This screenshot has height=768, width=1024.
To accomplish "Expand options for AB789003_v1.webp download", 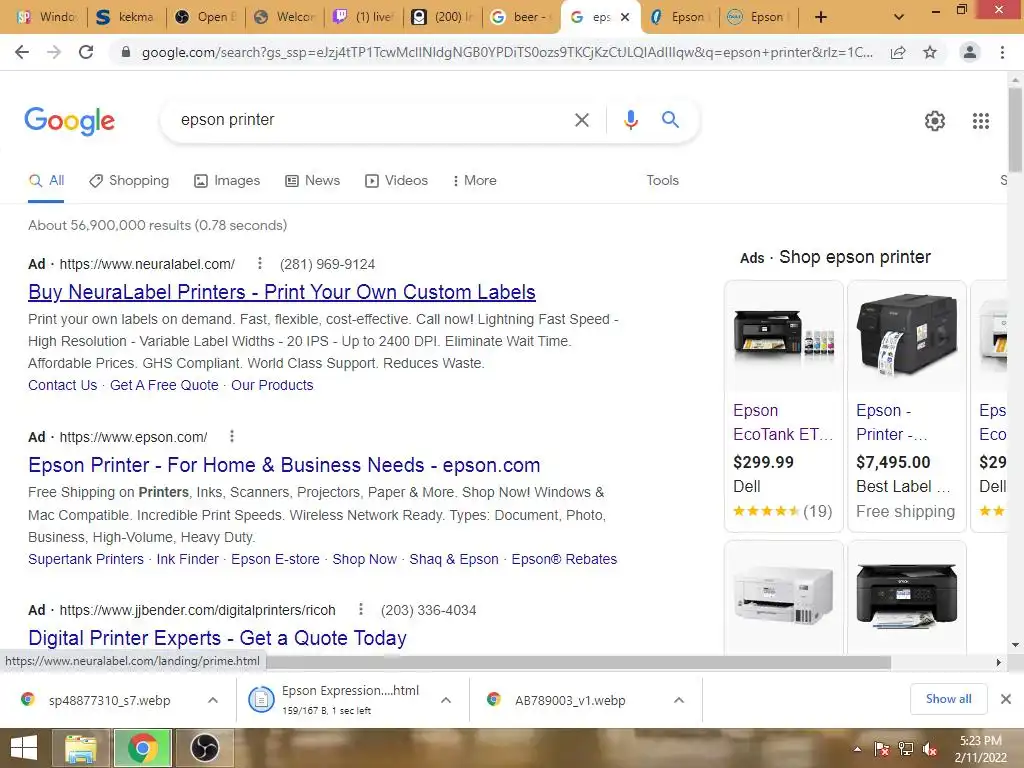I will [679, 700].
